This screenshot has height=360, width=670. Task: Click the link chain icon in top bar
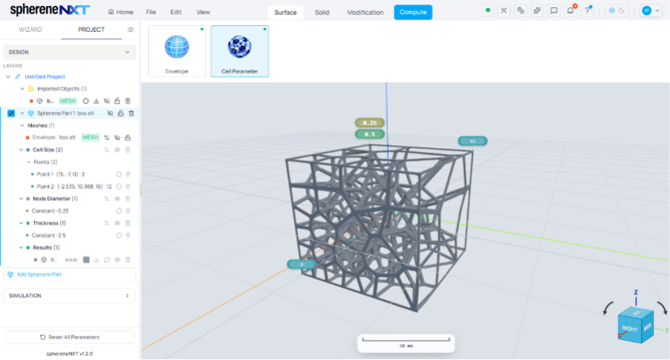[x=520, y=11]
